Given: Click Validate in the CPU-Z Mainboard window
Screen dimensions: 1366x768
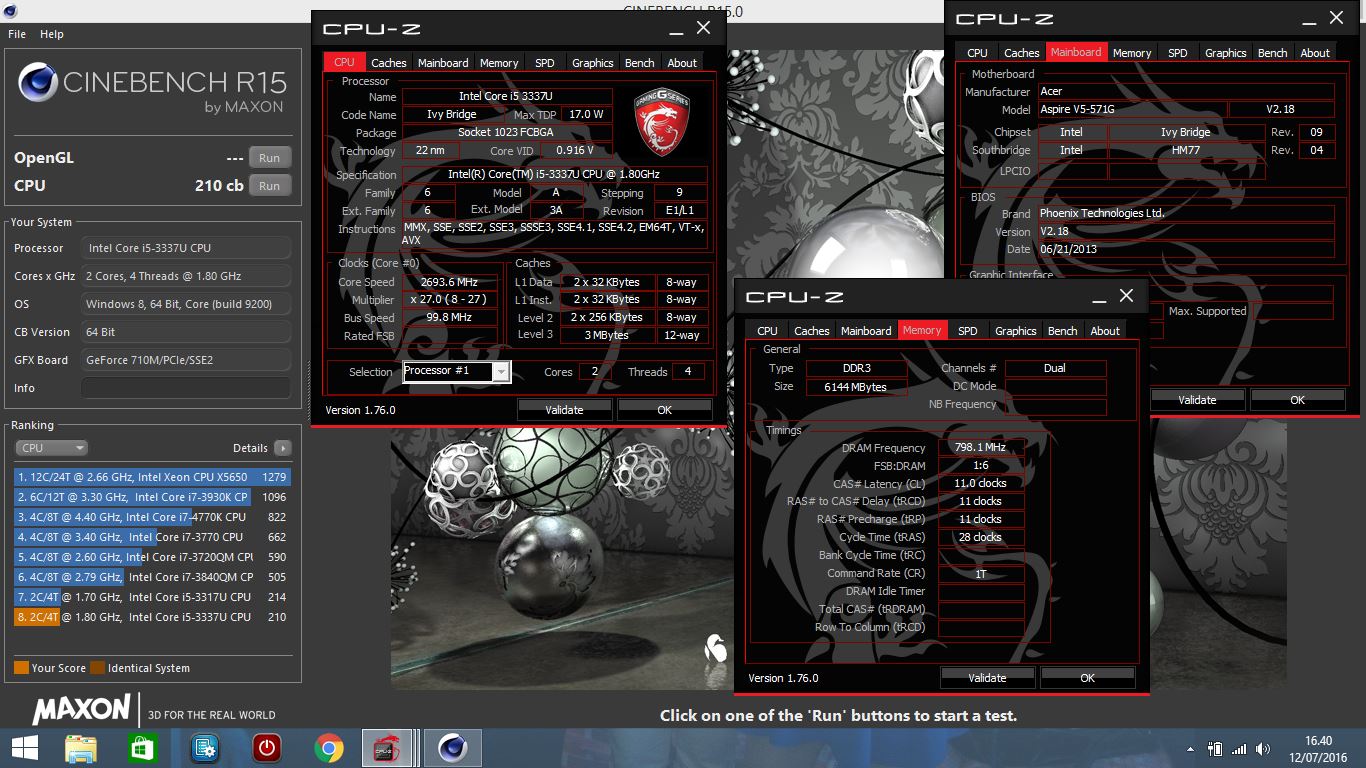Looking at the screenshot, I should point(1197,399).
